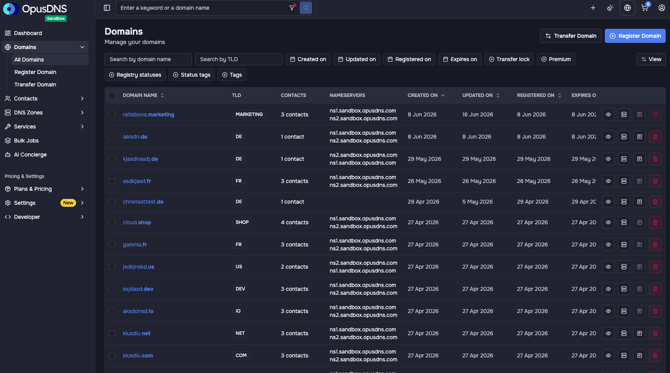Click the server icon in laksdn.de row
Viewport: 670px width, 373px height.
tap(624, 137)
